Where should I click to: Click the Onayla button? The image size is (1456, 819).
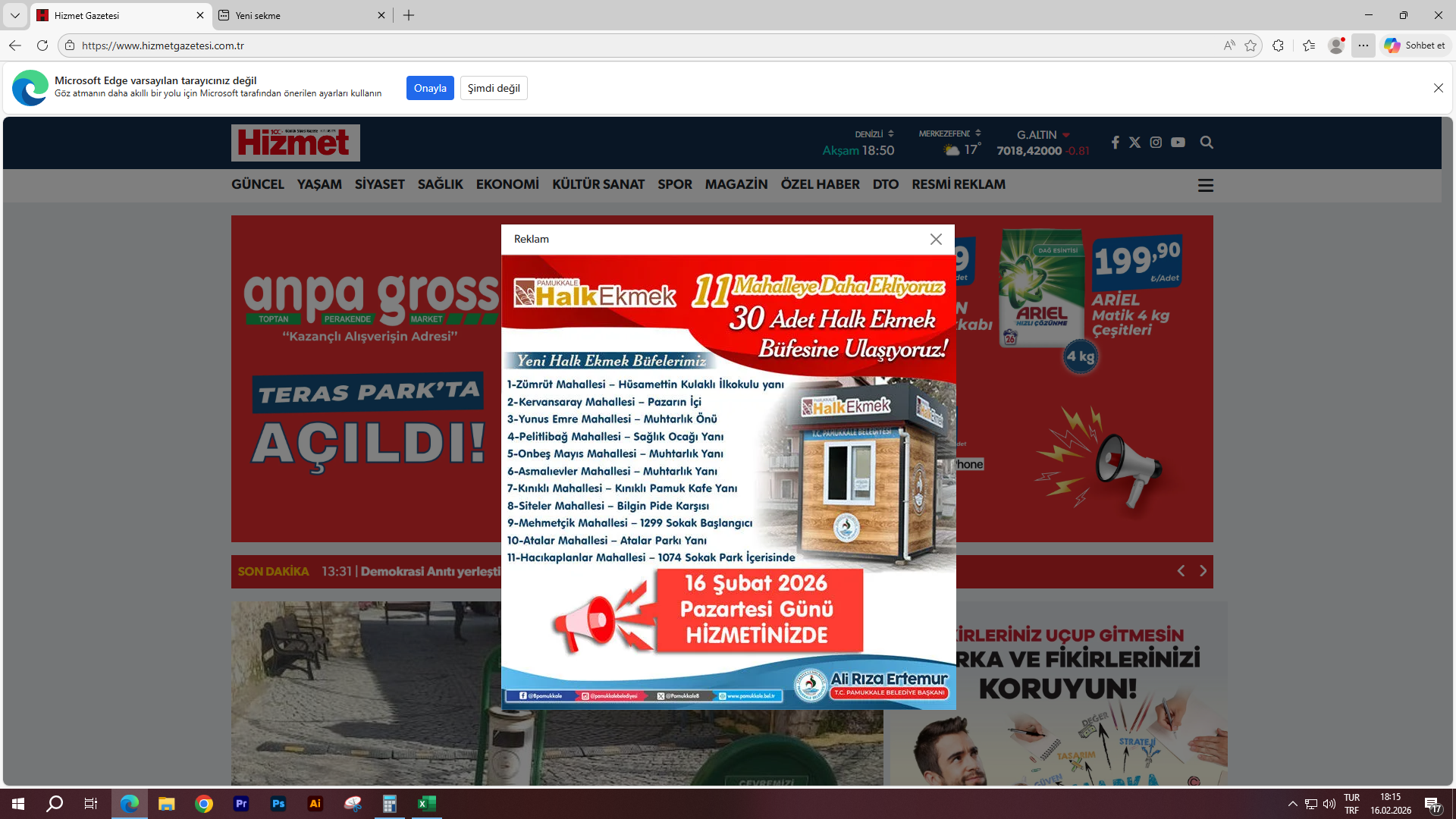(430, 88)
